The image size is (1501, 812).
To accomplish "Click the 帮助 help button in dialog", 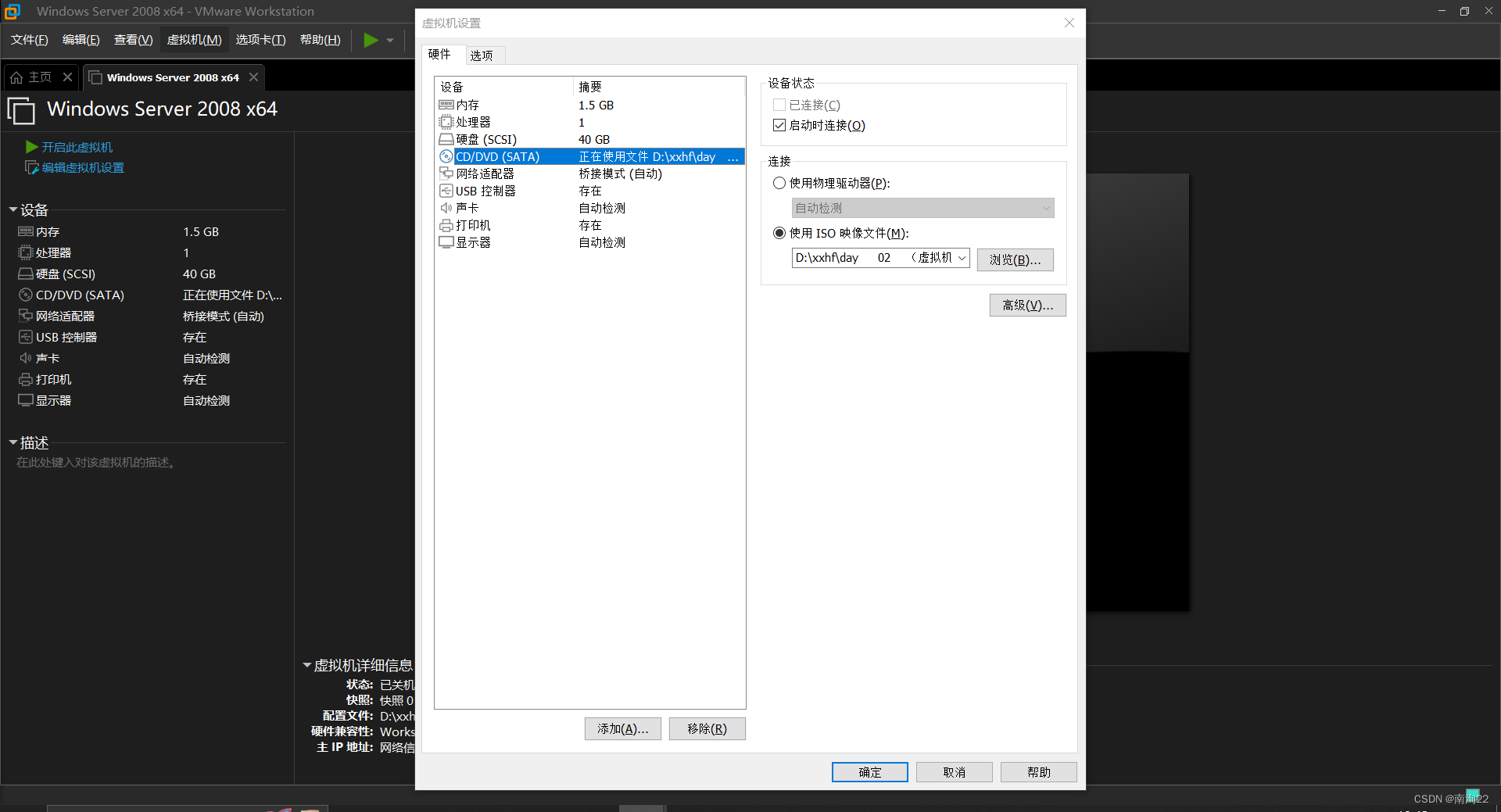I will click(x=1038, y=772).
